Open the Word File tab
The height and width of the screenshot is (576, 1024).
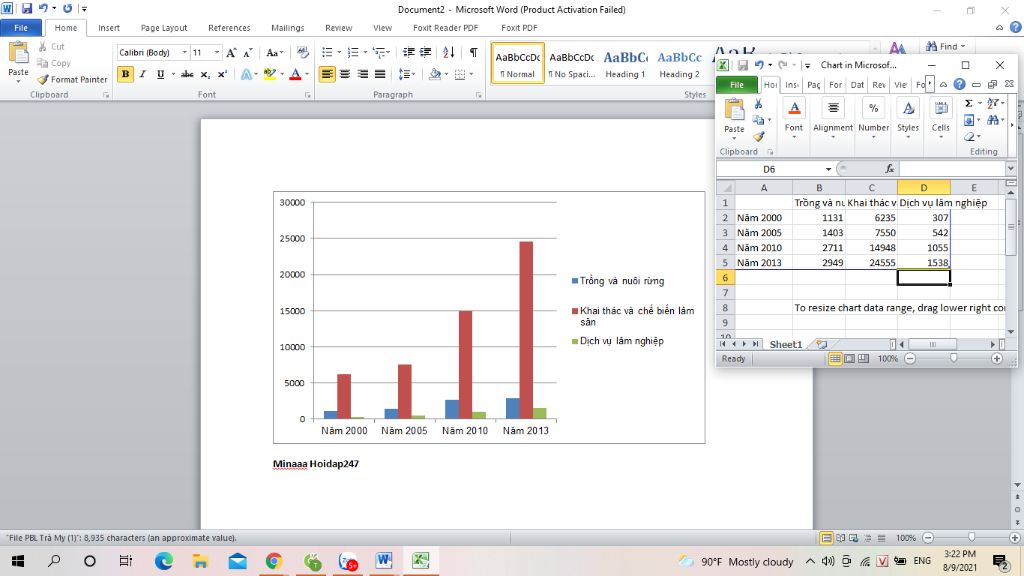21,27
